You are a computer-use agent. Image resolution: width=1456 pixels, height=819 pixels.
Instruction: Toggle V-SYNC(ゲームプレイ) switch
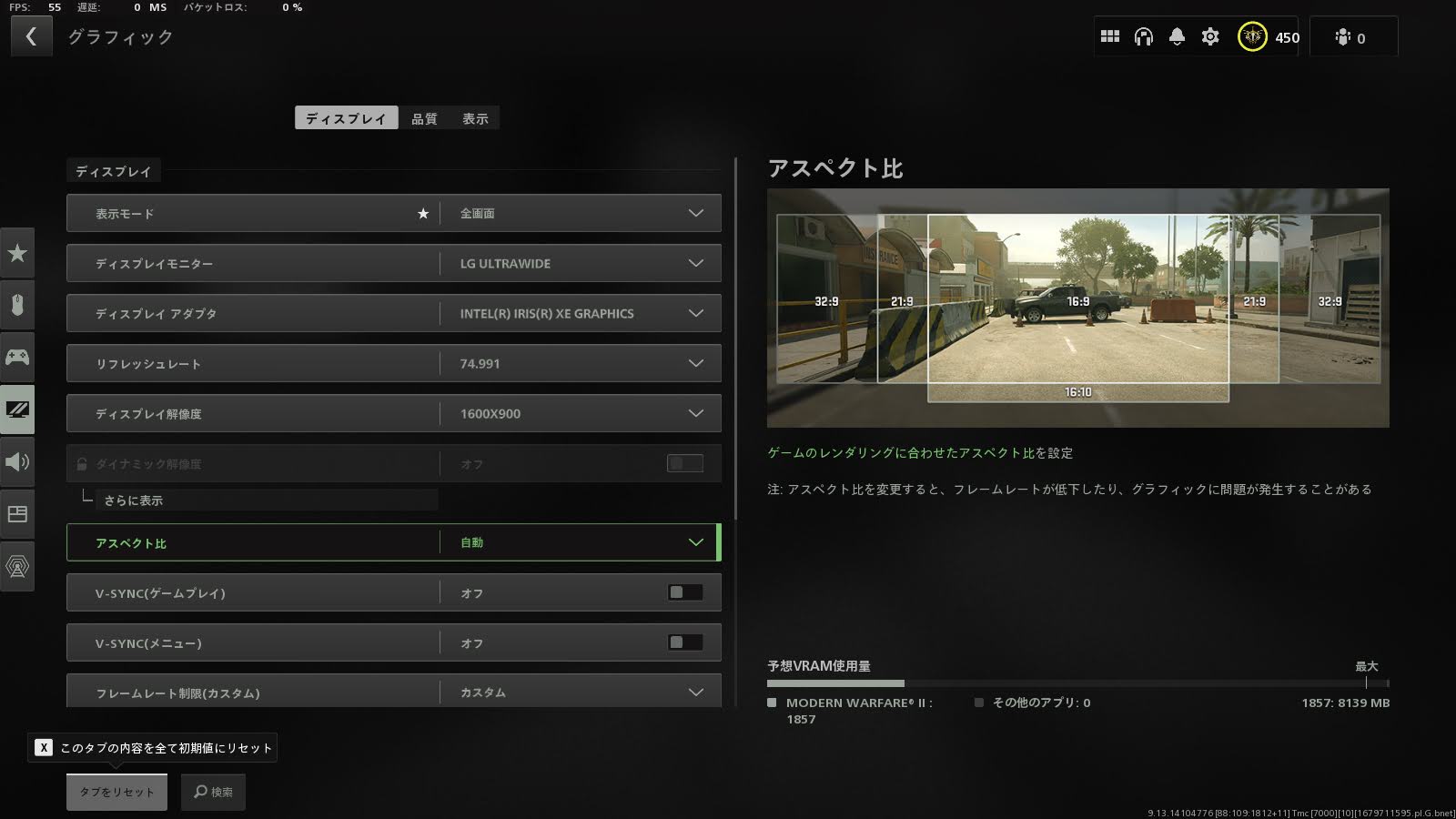(x=684, y=592)
